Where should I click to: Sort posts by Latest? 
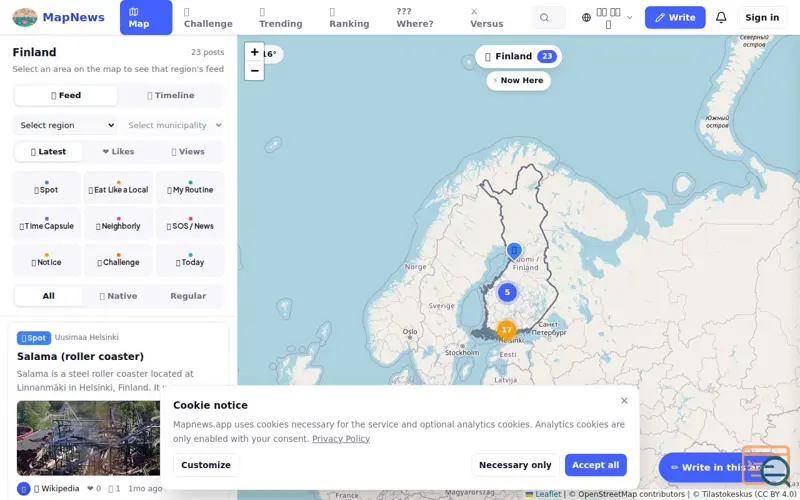coord(48,152)
